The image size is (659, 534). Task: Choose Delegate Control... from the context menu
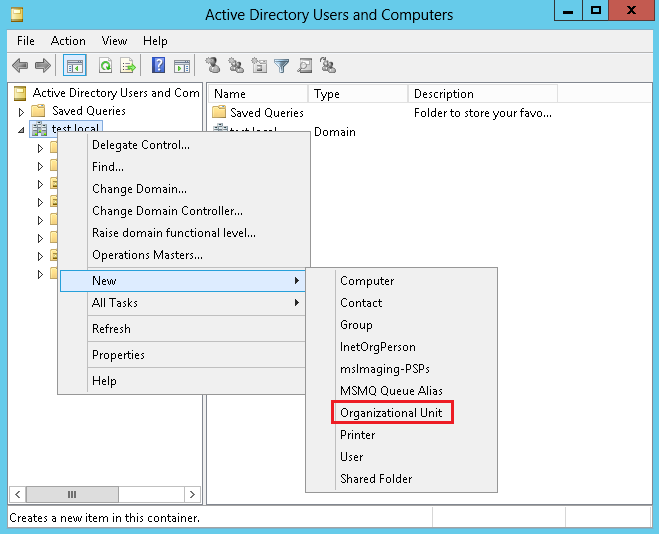pos(182,145)
